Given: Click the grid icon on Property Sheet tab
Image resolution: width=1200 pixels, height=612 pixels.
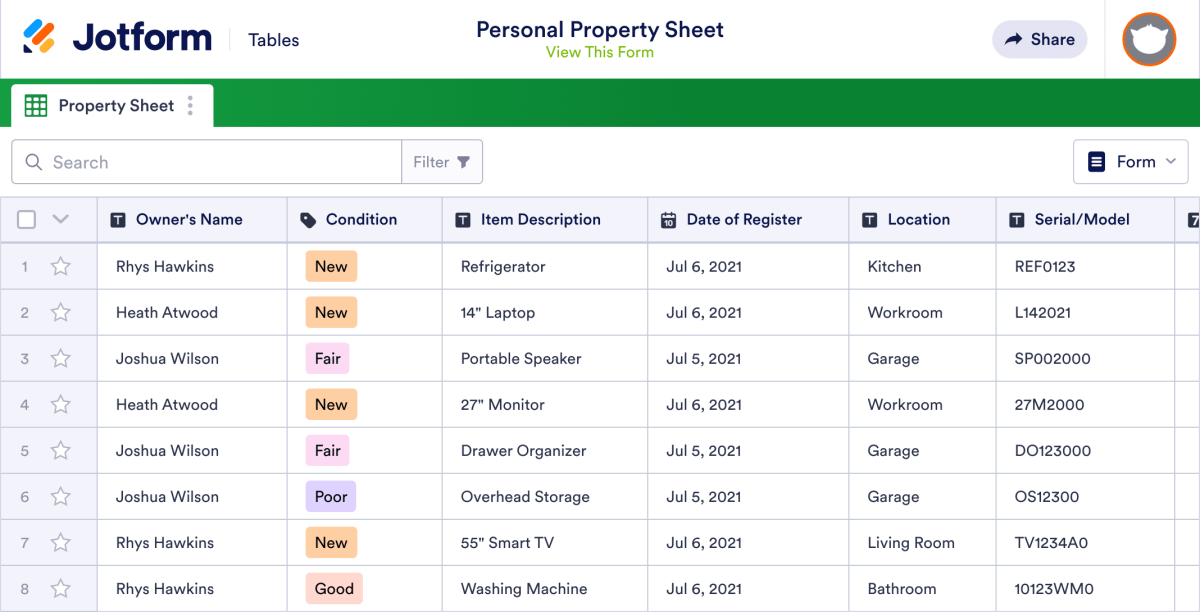Looking at the screenshot, I should click(x=36, y=105).
